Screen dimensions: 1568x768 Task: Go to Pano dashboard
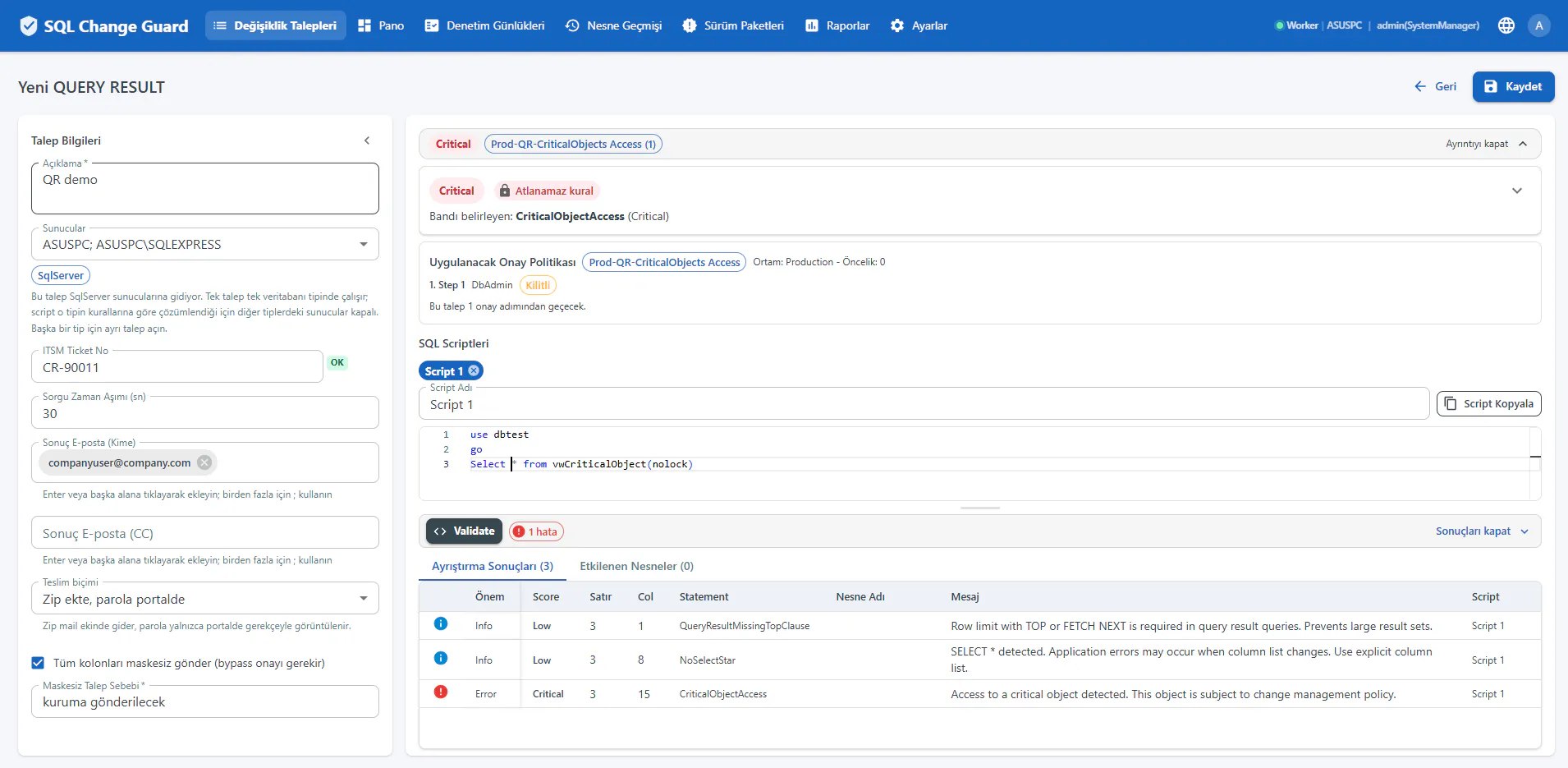(x=381, y=25)
